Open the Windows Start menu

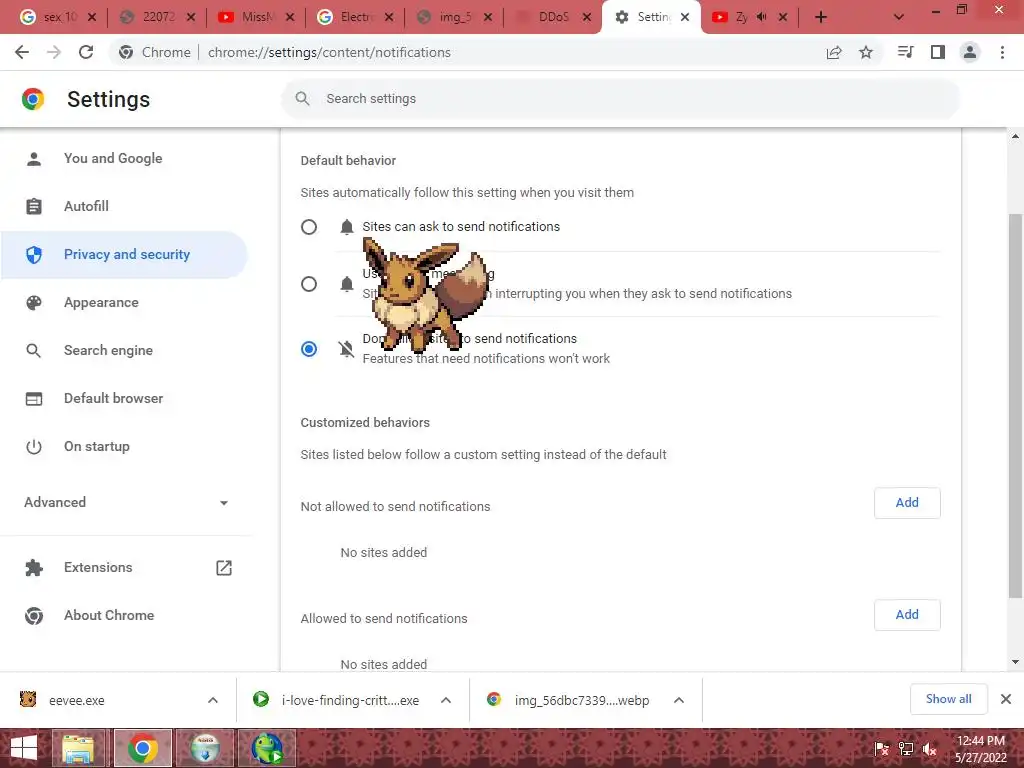pyautogui.click(x=24, y=748)
